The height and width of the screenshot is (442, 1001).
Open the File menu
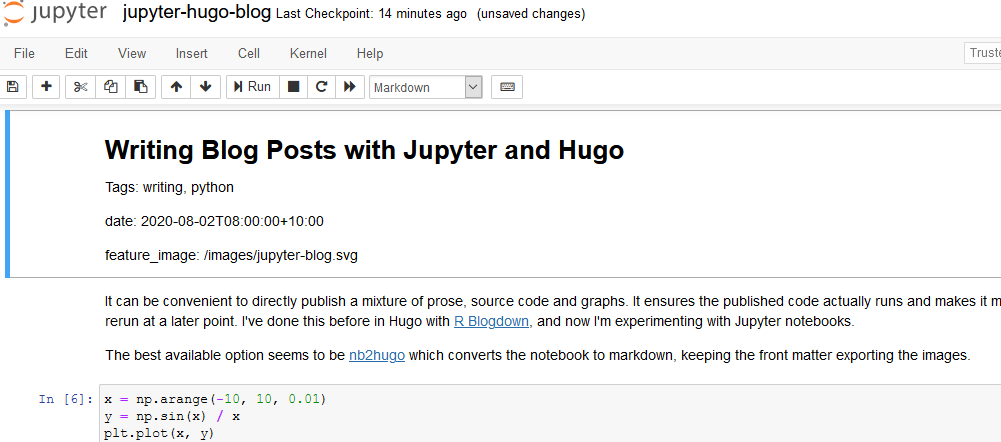[x=25, y=53]
